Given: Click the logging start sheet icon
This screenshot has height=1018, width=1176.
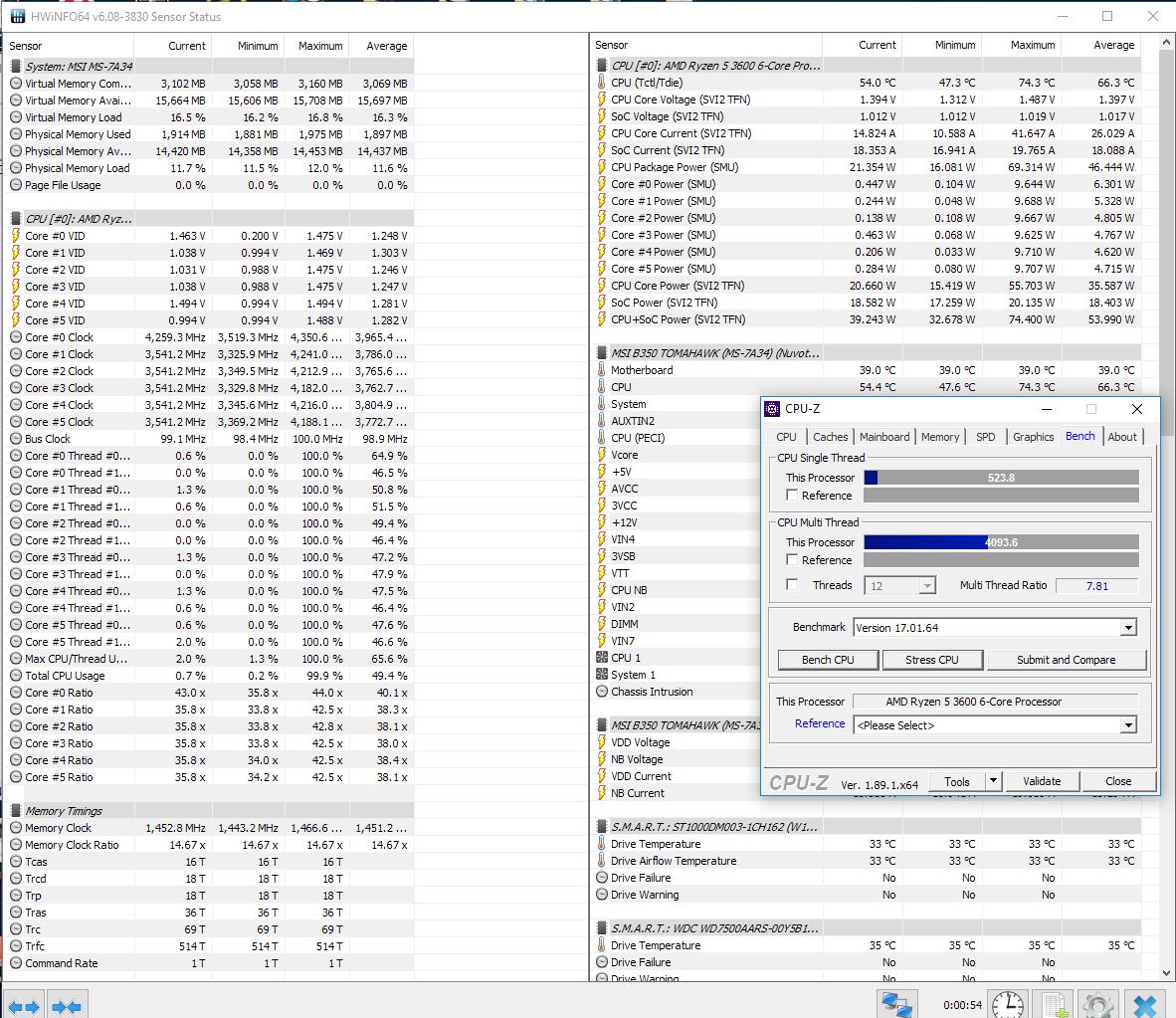Looking at the screenshot, I should pos(1055,1005).
